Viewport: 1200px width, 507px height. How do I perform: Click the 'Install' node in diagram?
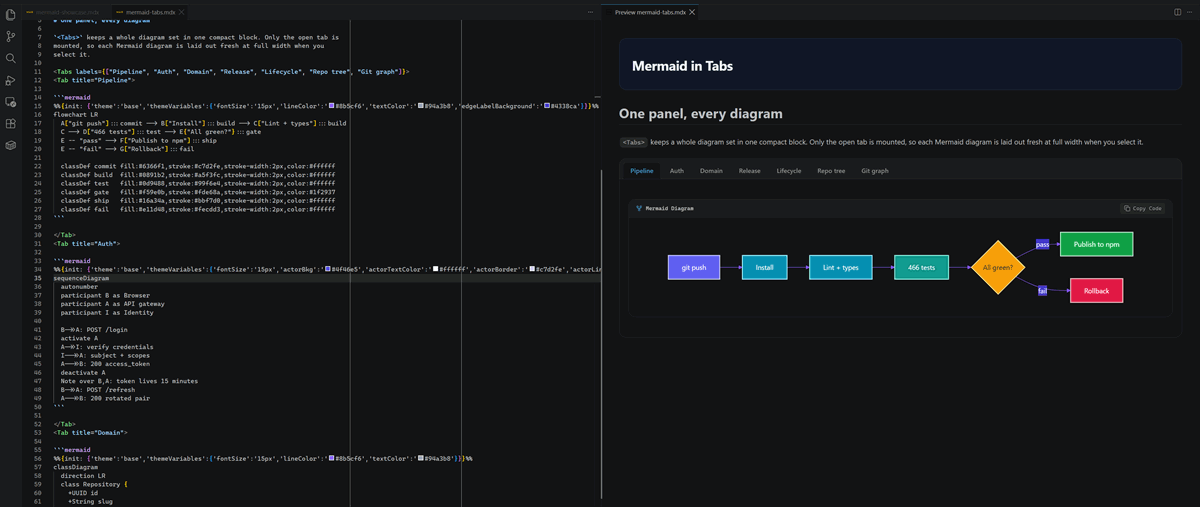click(x=764, y=268)
